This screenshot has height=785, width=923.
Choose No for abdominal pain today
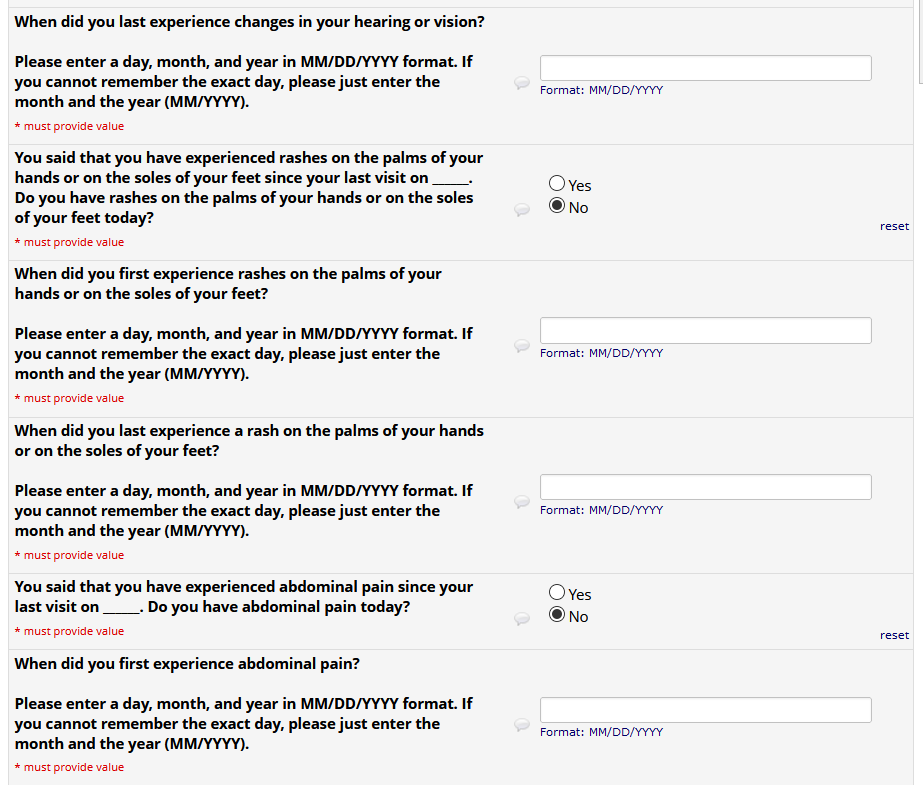pyautogui.click(x=557, y=615)
